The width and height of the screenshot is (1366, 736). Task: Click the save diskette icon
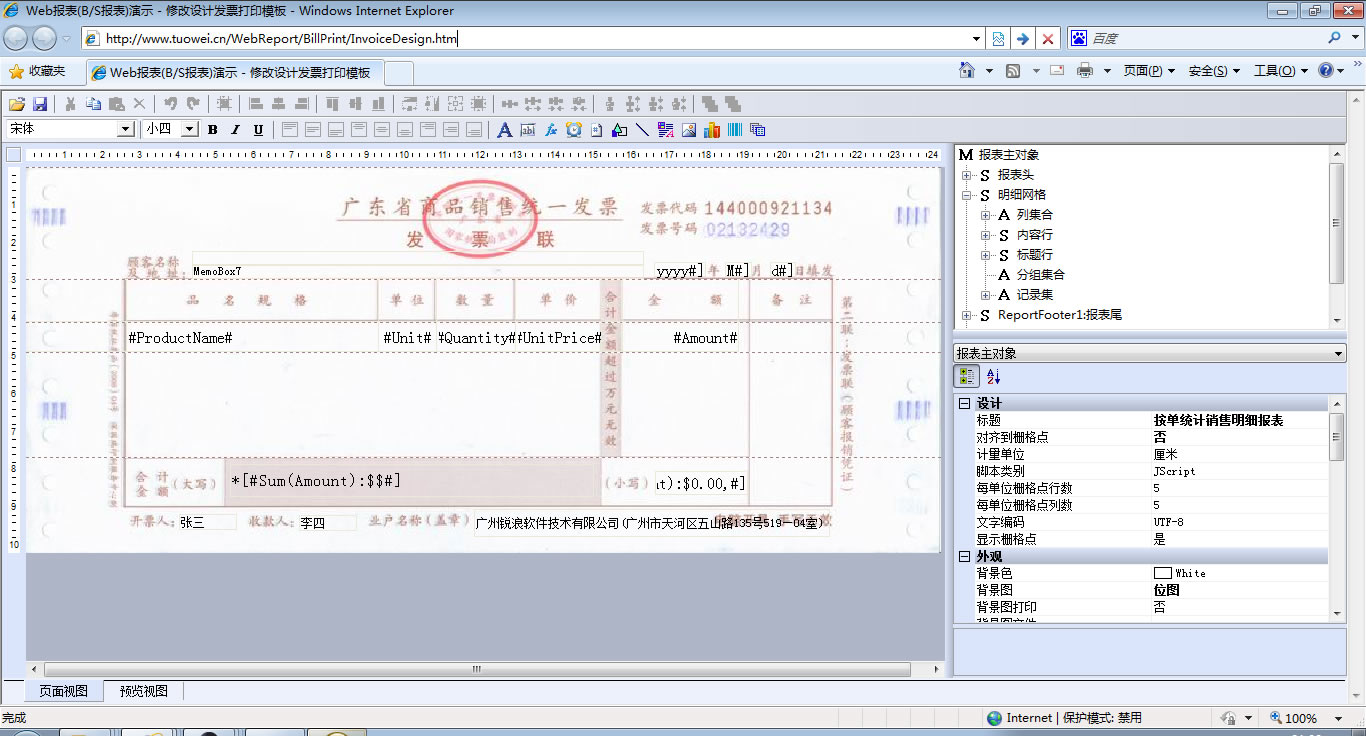(x=40, y=104)
